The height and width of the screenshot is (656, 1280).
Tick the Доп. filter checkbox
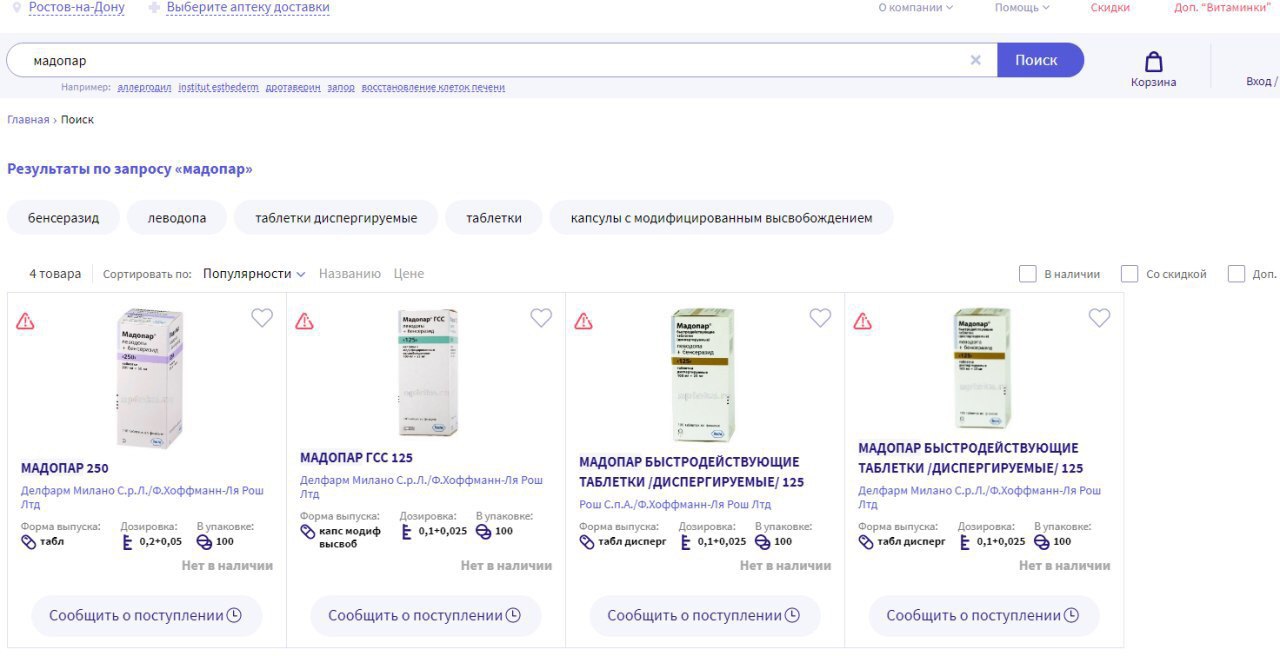point(1236,274)
